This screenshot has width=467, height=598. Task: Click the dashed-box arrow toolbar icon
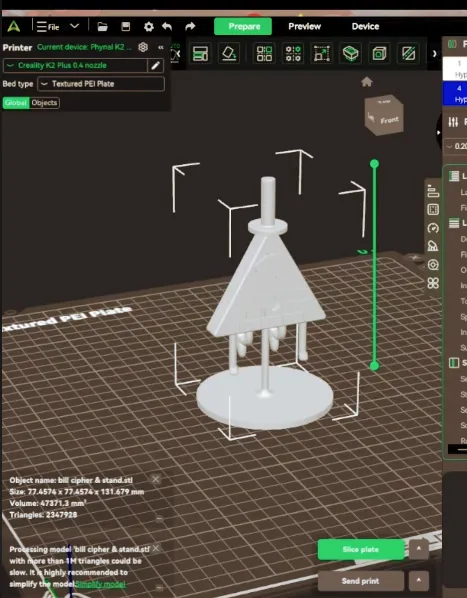tap(321, 53)
